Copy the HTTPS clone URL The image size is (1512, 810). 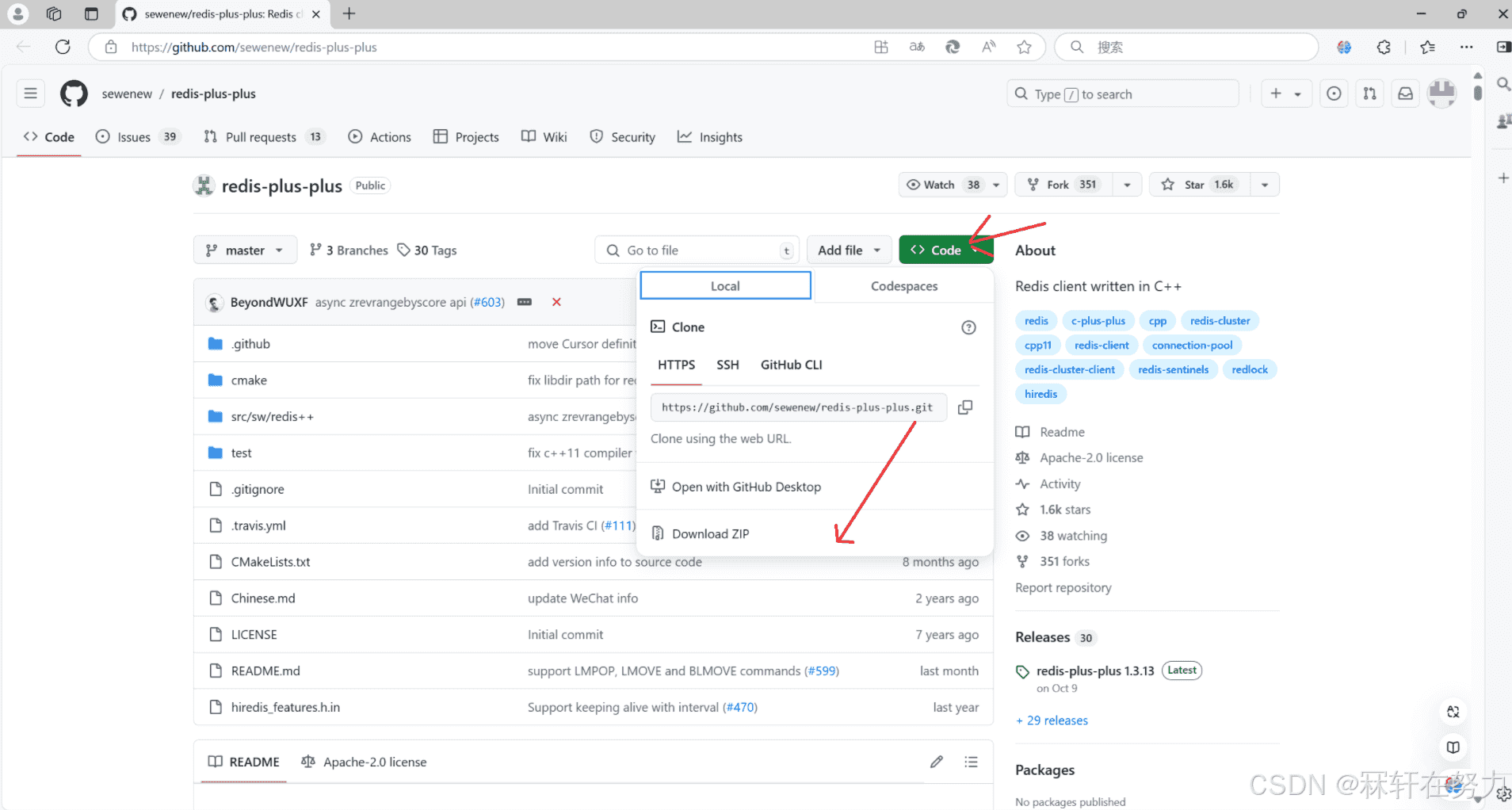tap(964, 407)
